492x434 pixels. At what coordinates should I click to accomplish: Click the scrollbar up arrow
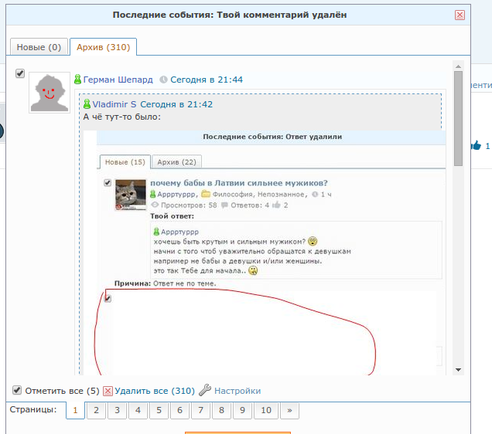point(458,66)
